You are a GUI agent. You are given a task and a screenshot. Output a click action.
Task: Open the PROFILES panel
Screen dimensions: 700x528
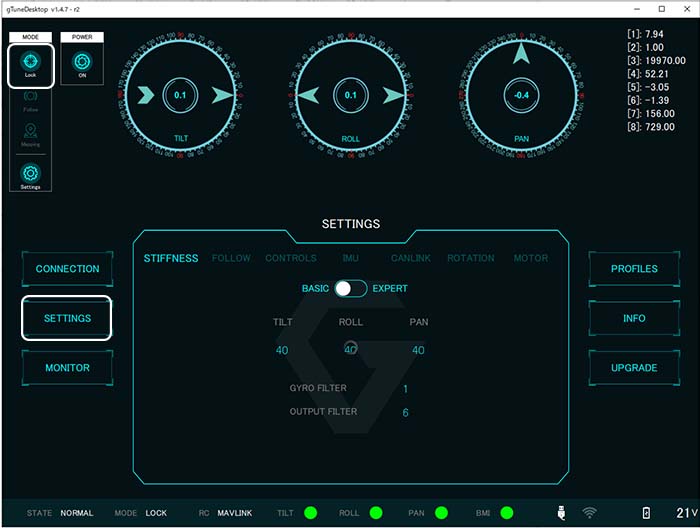coord(634,269)
